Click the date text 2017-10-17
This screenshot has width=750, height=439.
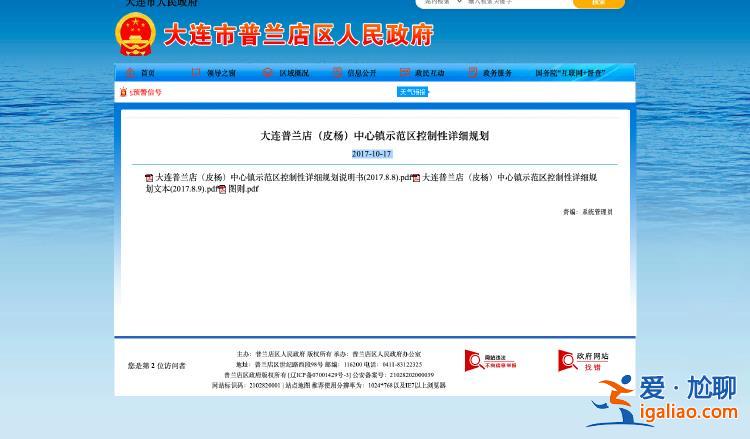372,154
